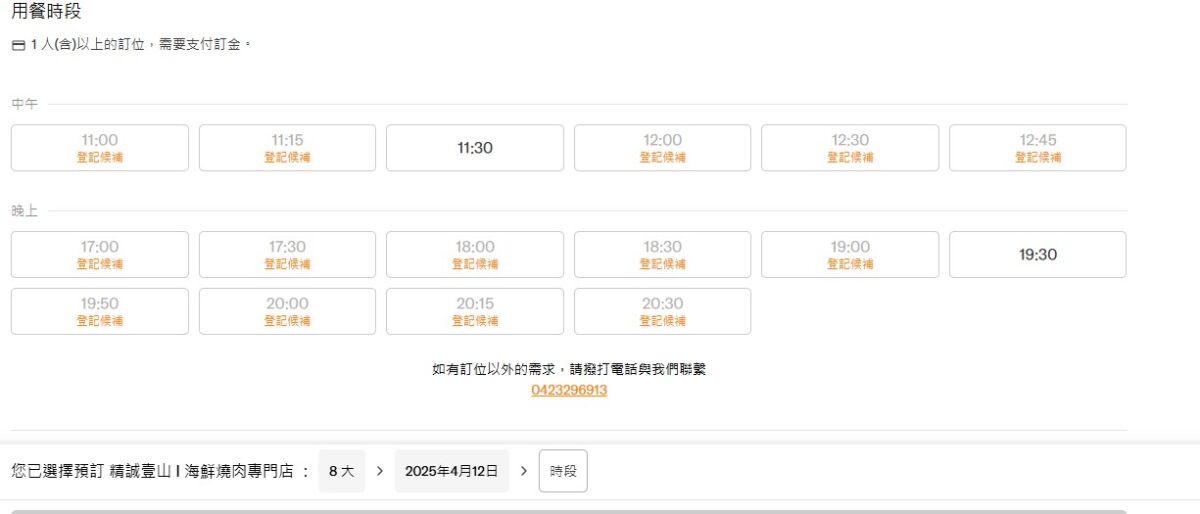Join waitlist for 20:00 slot
Screen dimensions: 1200x514
[287, 312]
